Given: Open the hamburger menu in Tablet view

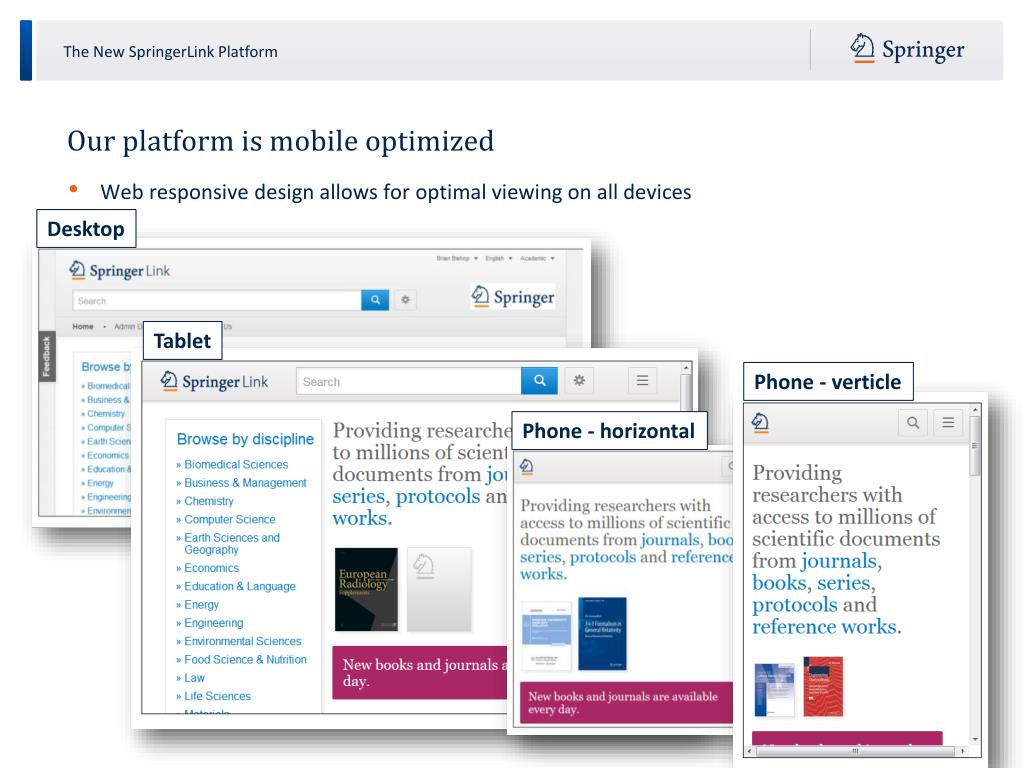Looking at the screenshot, I should tap(643, 381).
